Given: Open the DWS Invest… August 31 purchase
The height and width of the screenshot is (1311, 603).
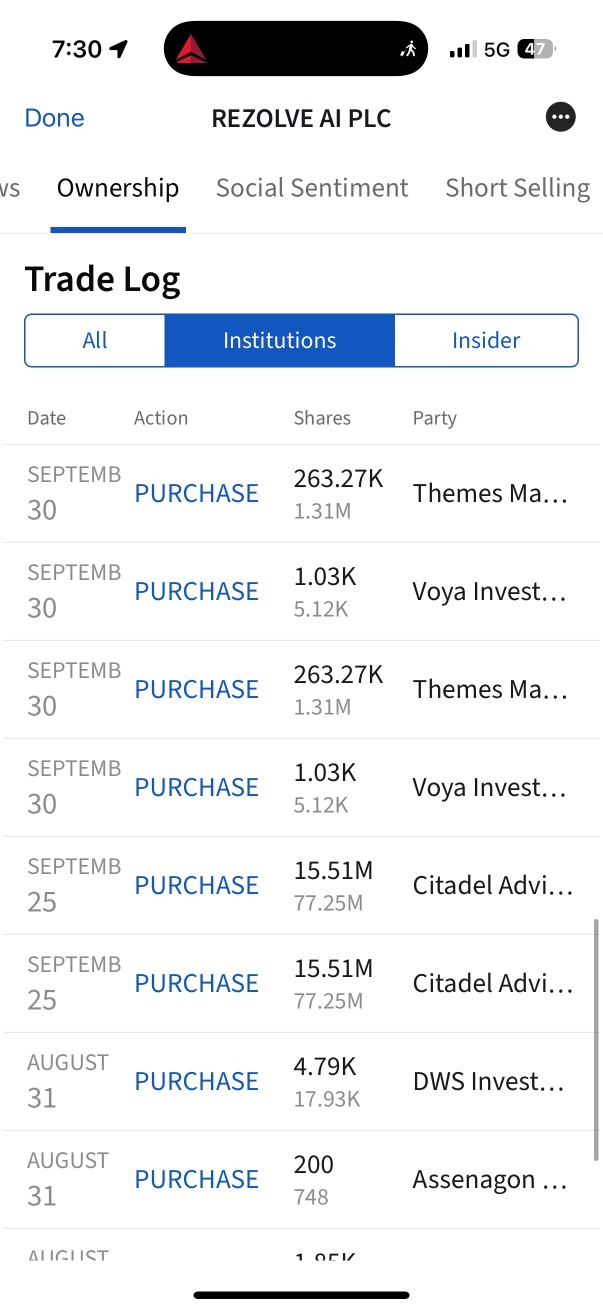Looking at the screenshot, I should pyautogui.click(x=301, y=1082).
